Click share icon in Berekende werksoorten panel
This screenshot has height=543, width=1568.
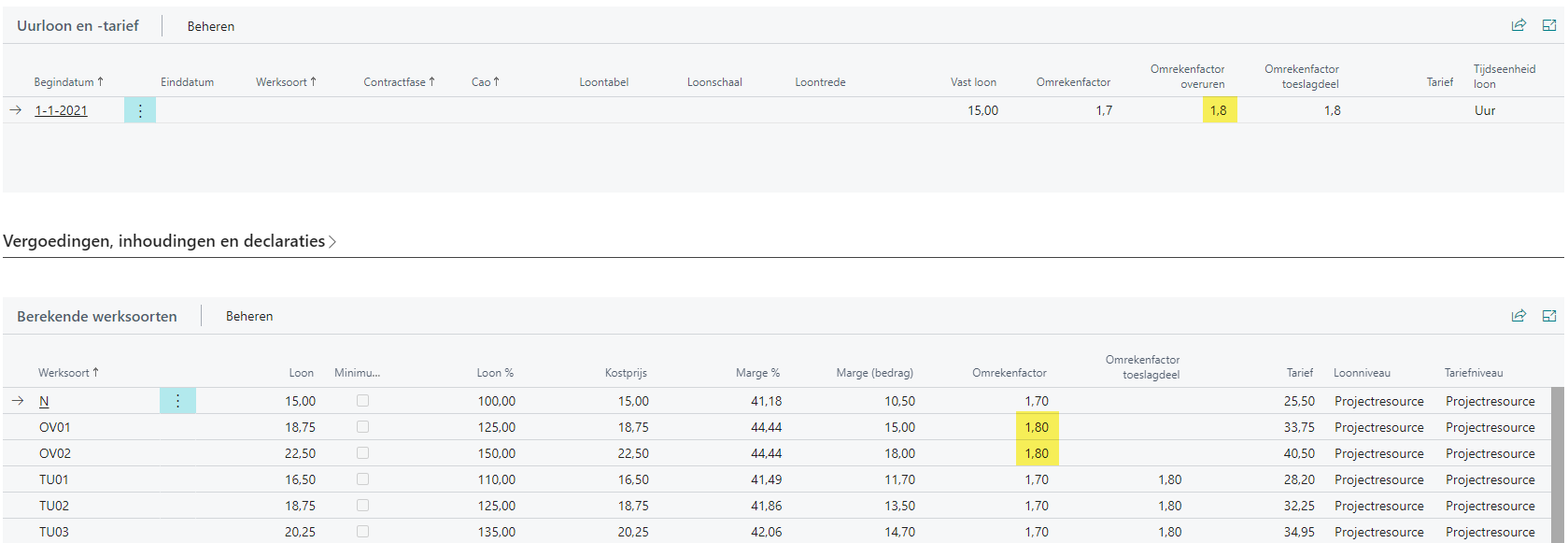coord(1519,316)
